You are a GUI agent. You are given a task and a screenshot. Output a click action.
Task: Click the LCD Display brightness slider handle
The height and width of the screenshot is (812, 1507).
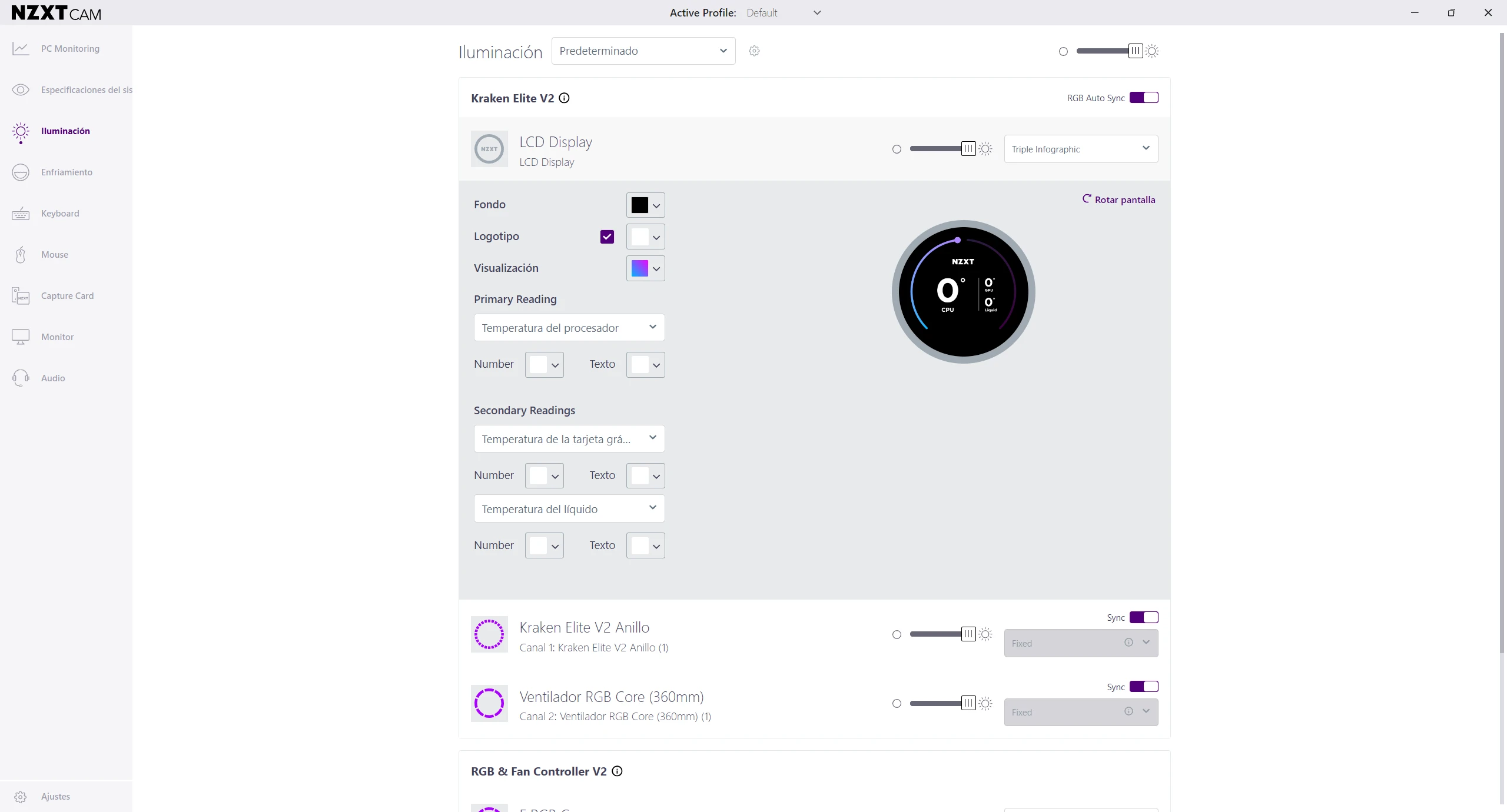click(968, 149)
